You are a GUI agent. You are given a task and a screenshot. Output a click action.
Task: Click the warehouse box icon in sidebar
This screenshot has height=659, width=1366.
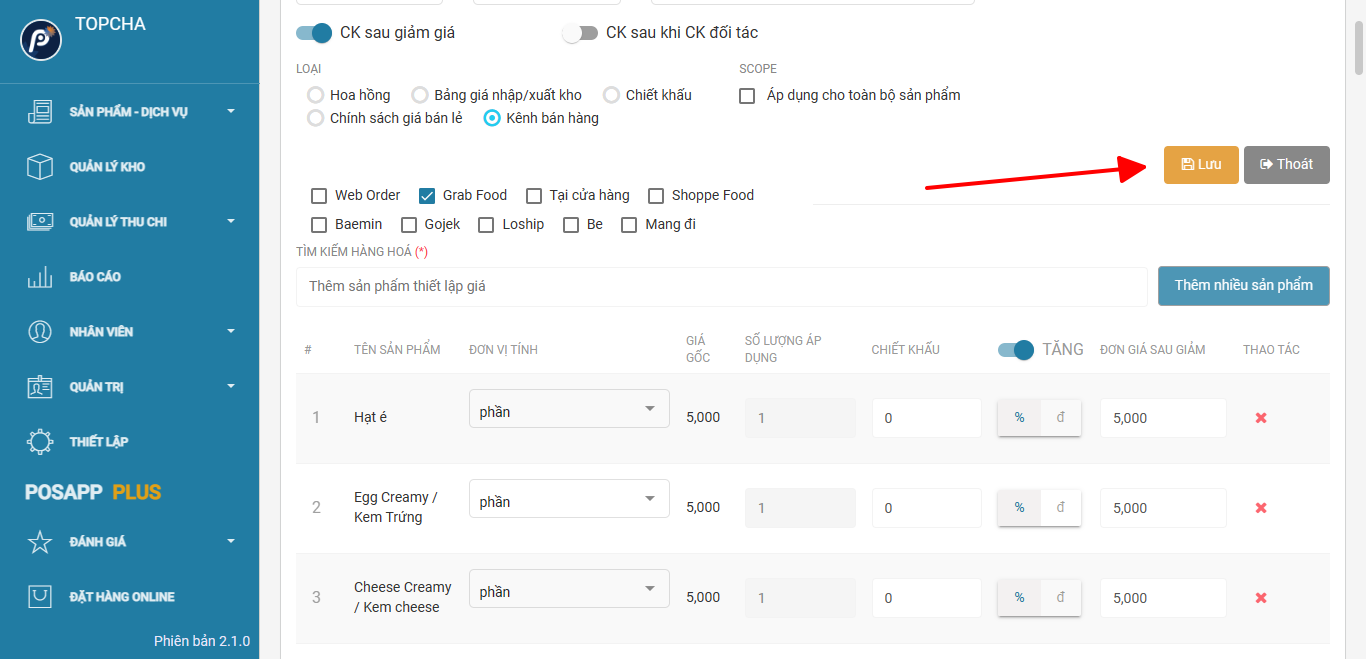pyautogui.click(x=40, y=167)
